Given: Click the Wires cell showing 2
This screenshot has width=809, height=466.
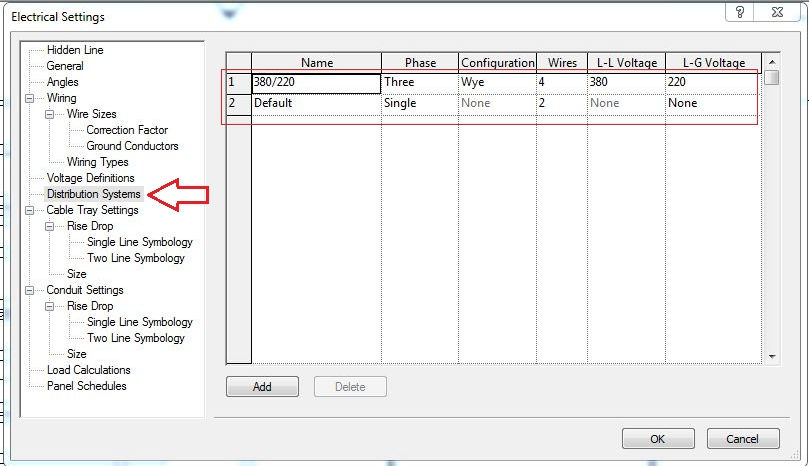Looking at the screenshot, I should tap(562, 104).
